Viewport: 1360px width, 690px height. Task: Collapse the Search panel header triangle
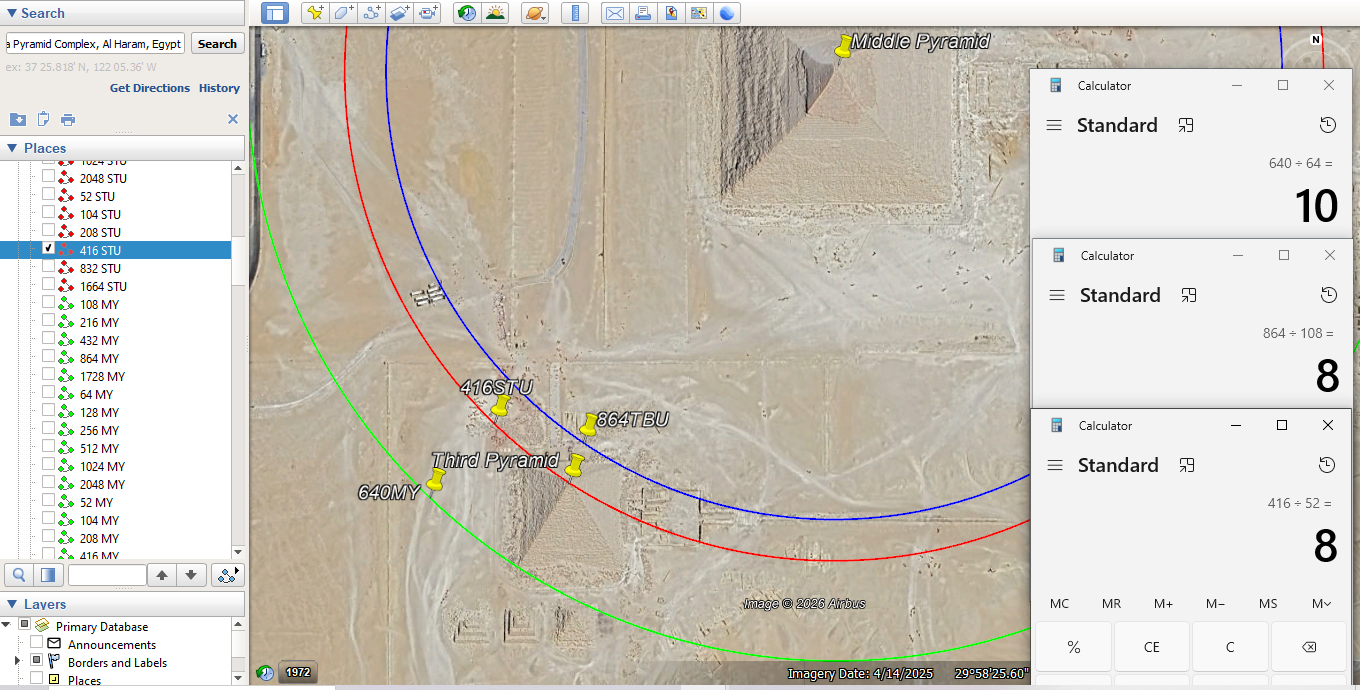coord(11,13)
